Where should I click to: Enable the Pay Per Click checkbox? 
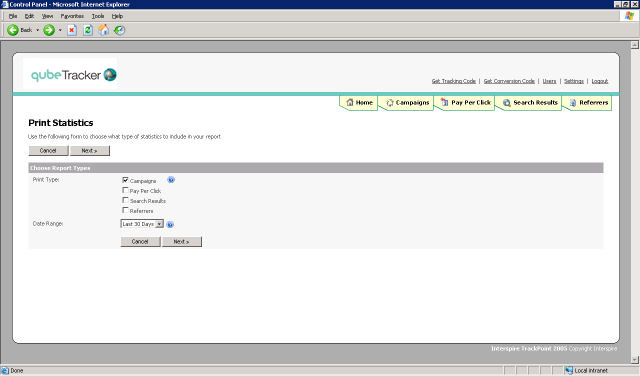point(125,190)
